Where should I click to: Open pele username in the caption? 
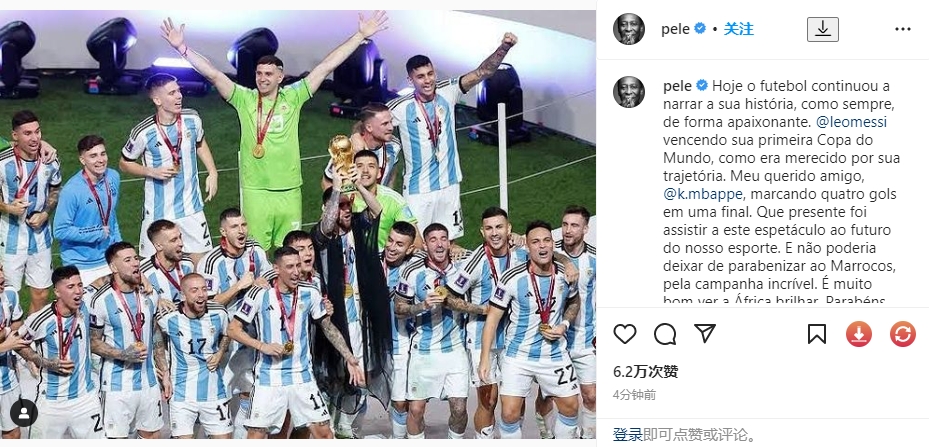coord(677,86)
